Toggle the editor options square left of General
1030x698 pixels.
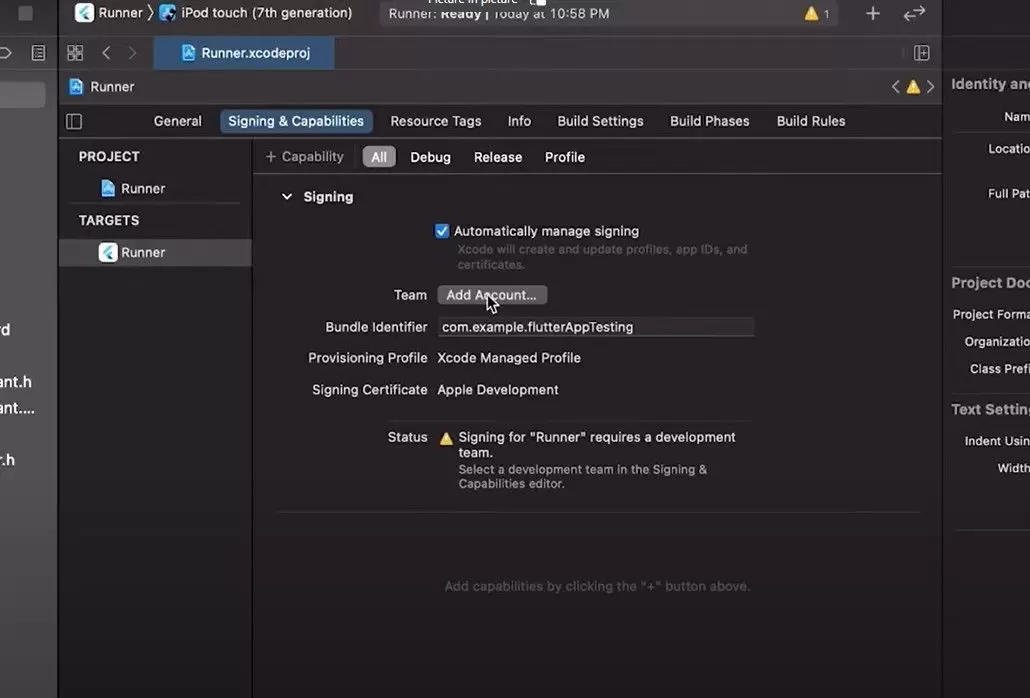pos(74,120)
